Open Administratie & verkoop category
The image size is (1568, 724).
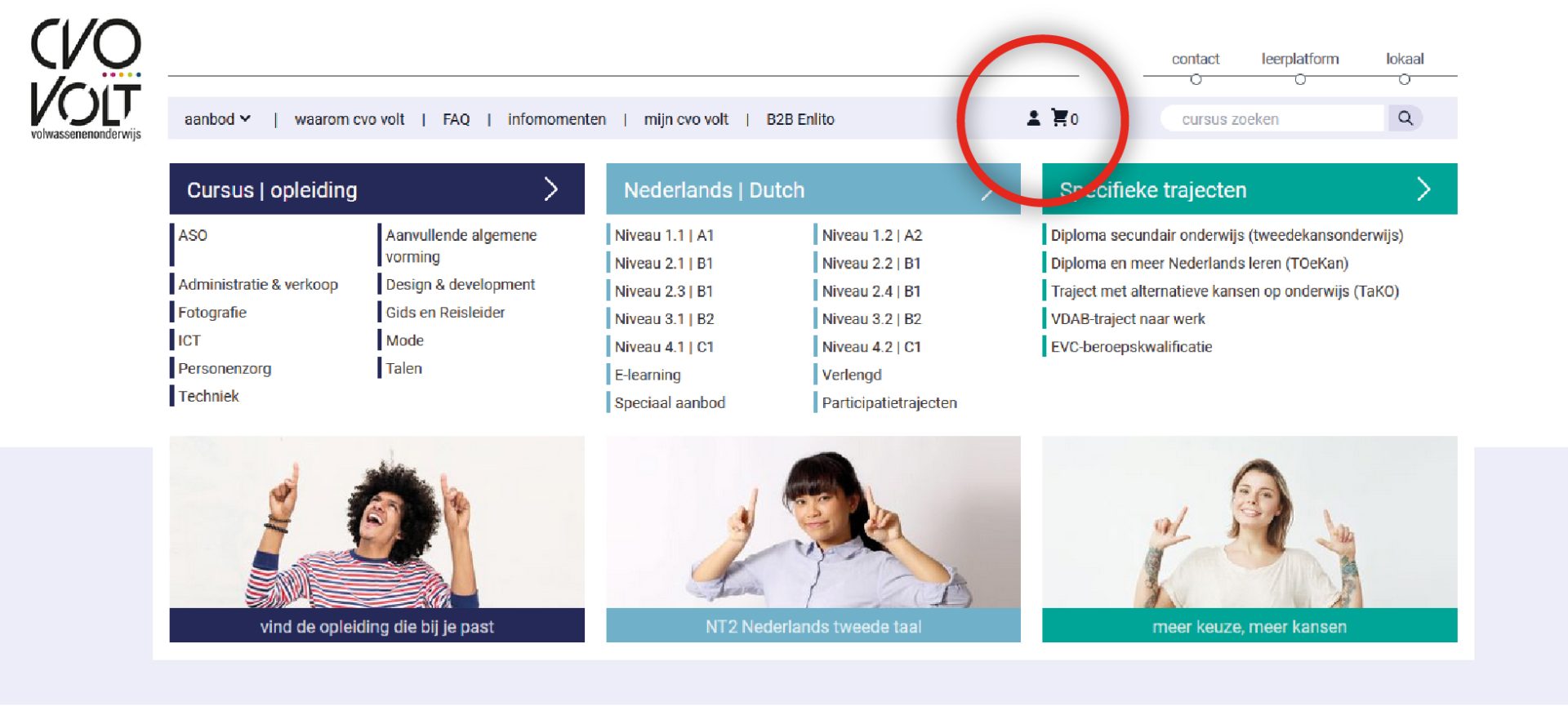tap(258, 284)
